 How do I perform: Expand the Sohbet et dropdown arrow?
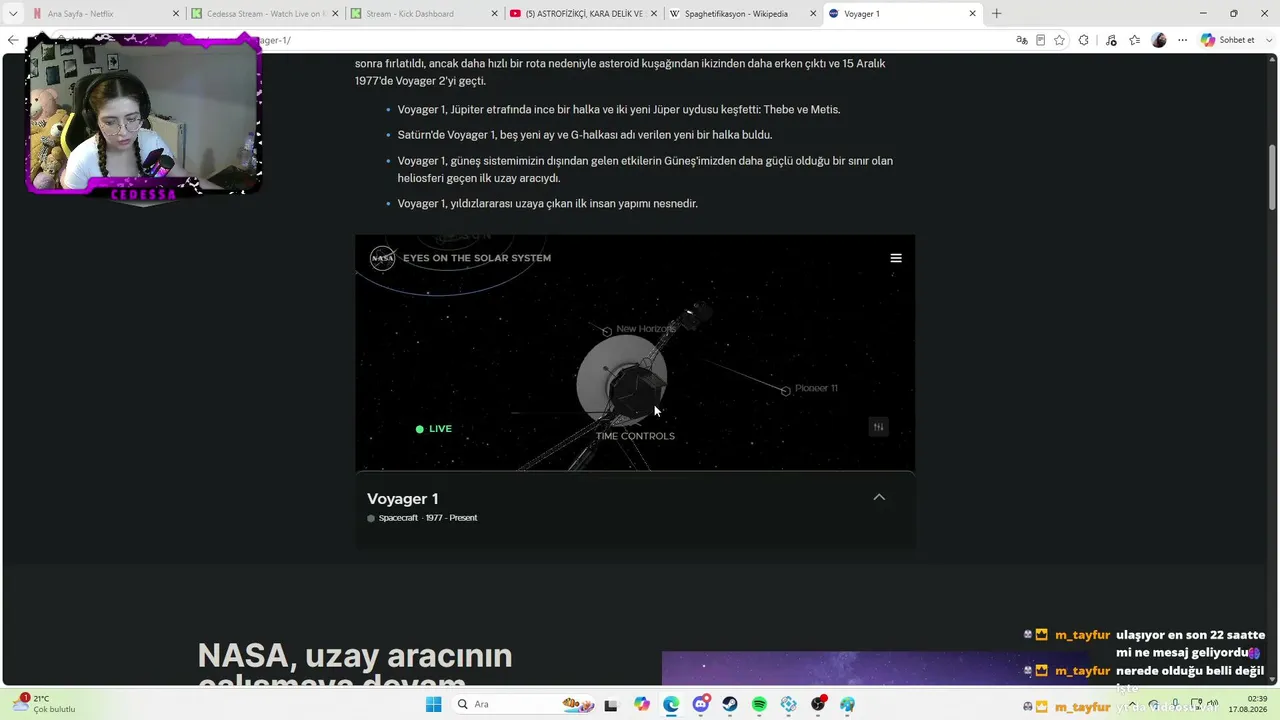1269,40
